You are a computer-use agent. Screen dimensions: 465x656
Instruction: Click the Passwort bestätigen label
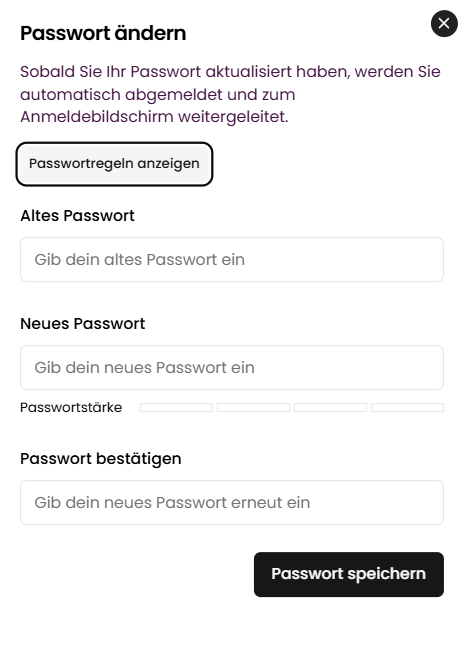101,459
